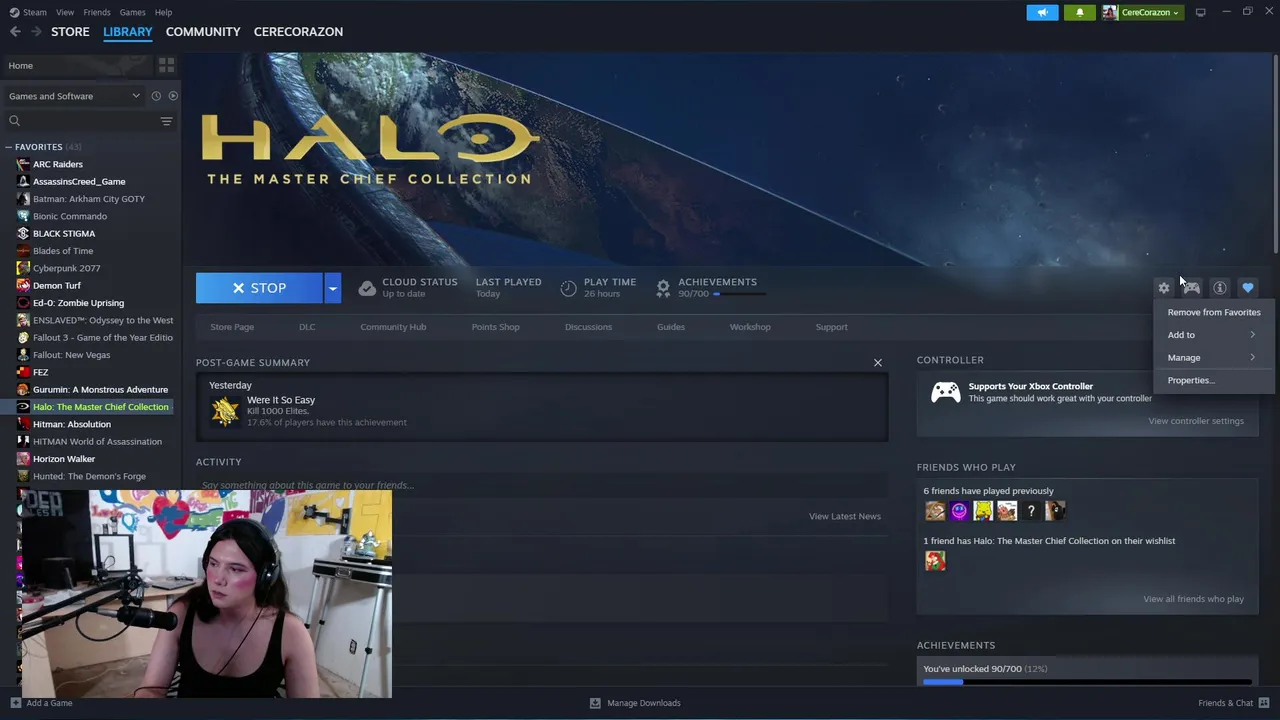Screen dimensions: 1280x720
Task: Click the Manage Downloads icon
Action: pos(595,703)
